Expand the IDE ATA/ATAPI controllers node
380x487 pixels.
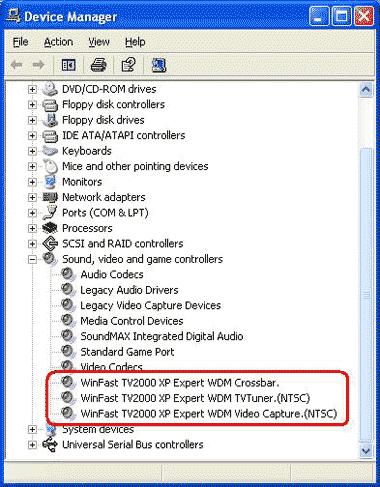[x=32, y=136]
